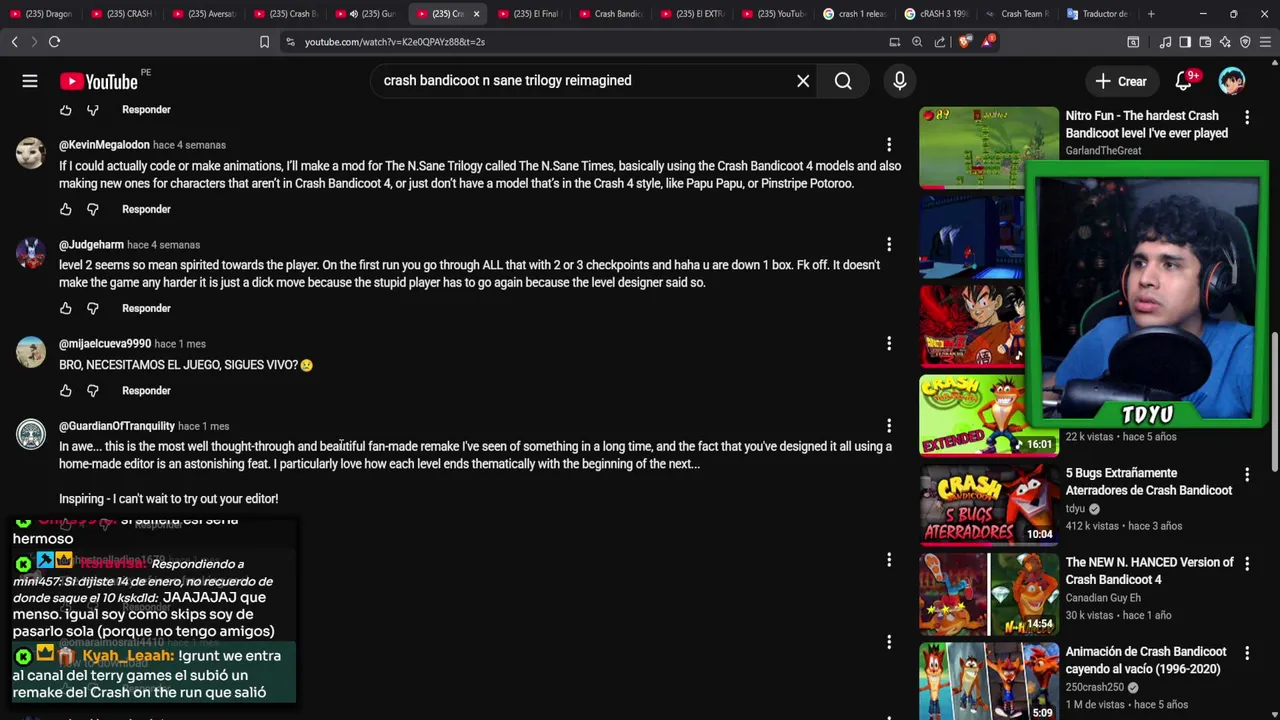Screen dimensions: 1280x720
Task: Like the @mijaelcueva9990 comment
Action: pyautogui.click(x=66, y=391)
